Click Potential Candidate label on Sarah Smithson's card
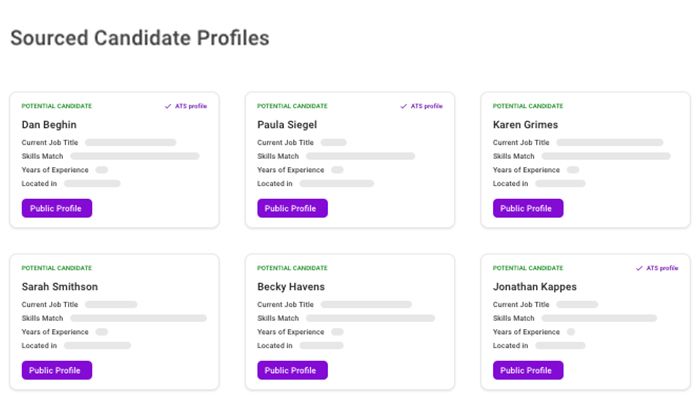 click(x=56, y=268)
